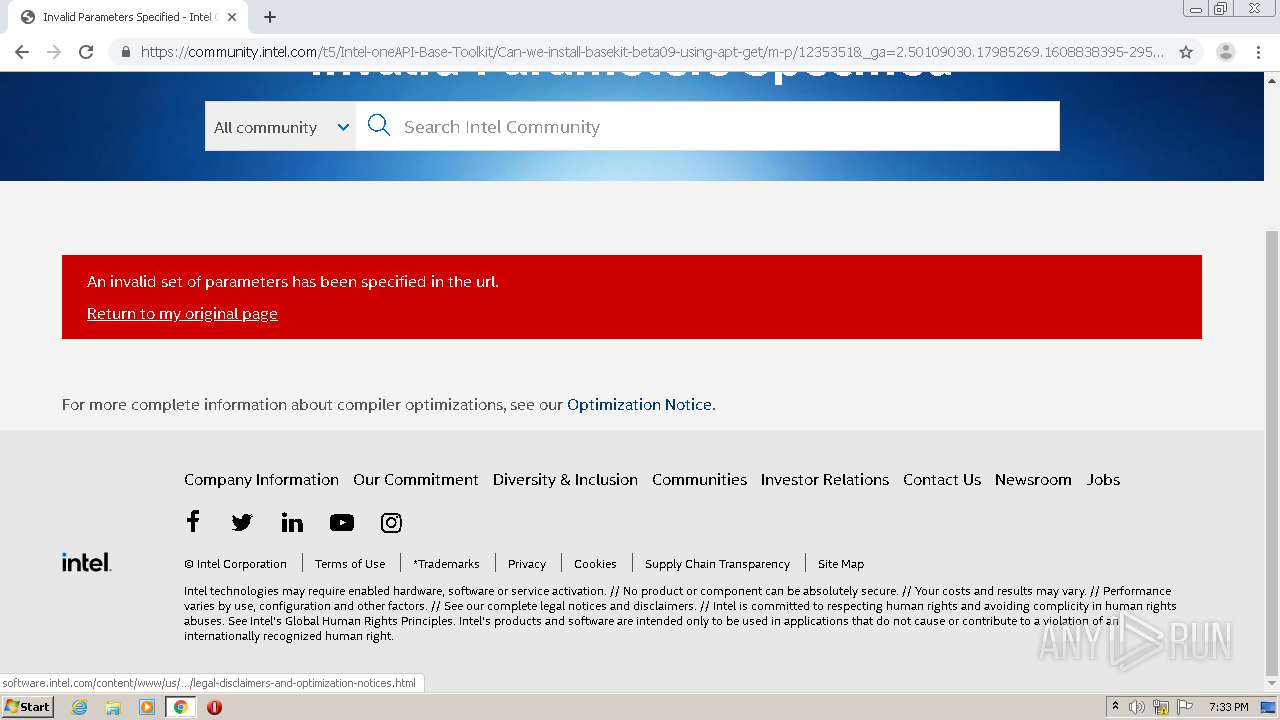Open the Chrome profile avatar icon

(1226, 52)
